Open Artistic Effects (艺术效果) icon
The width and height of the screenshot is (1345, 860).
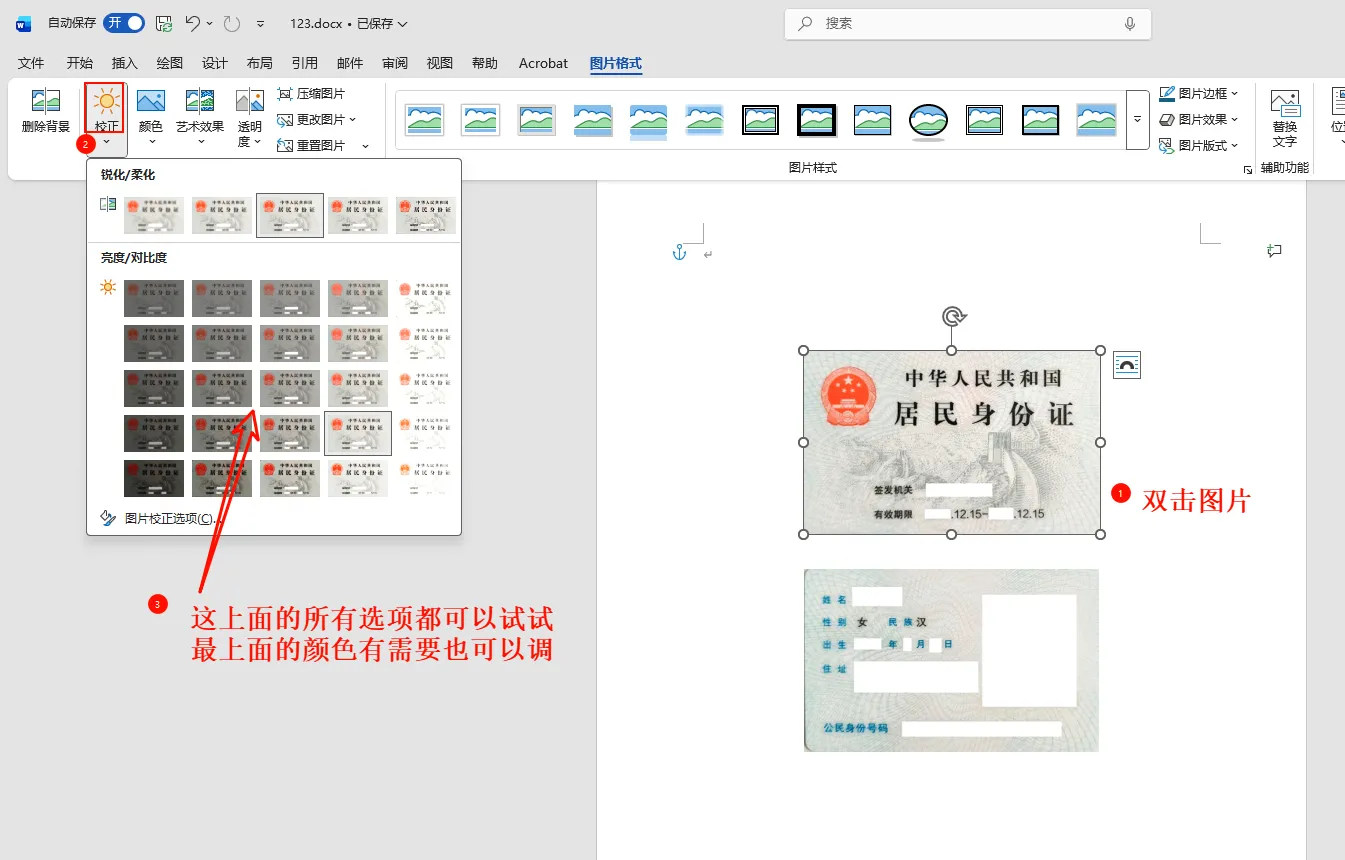click(x=200, y=101)
